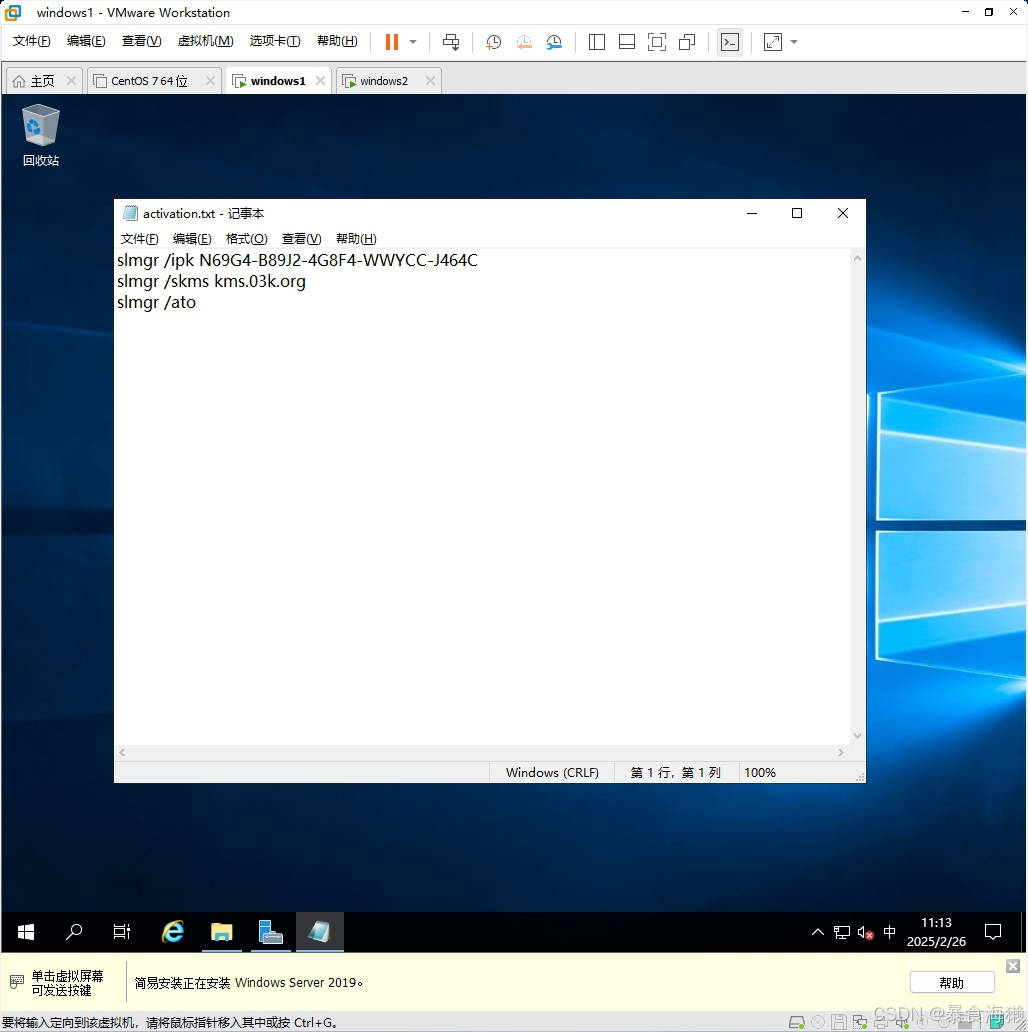Toggle the 中 input method indicator
Image resolution: width=1028 pixels, height=1032 pixels.
(x=889, y=932)
